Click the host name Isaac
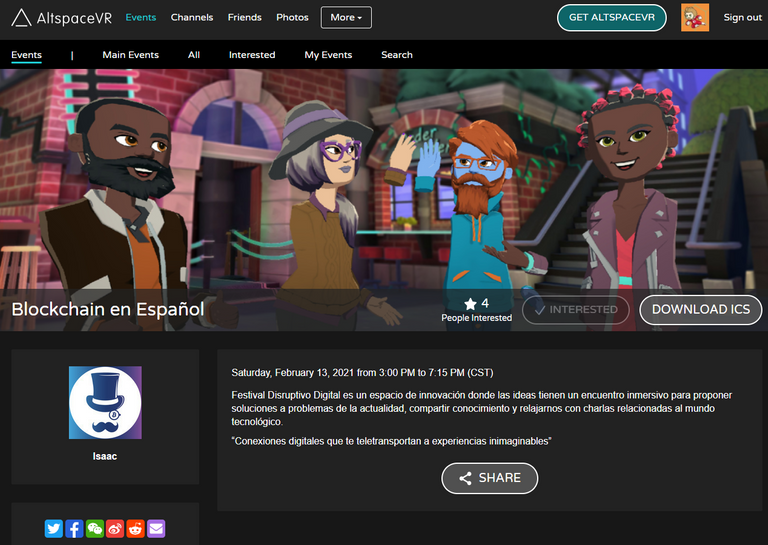This screenshot has height=545, width=768. 105,456
